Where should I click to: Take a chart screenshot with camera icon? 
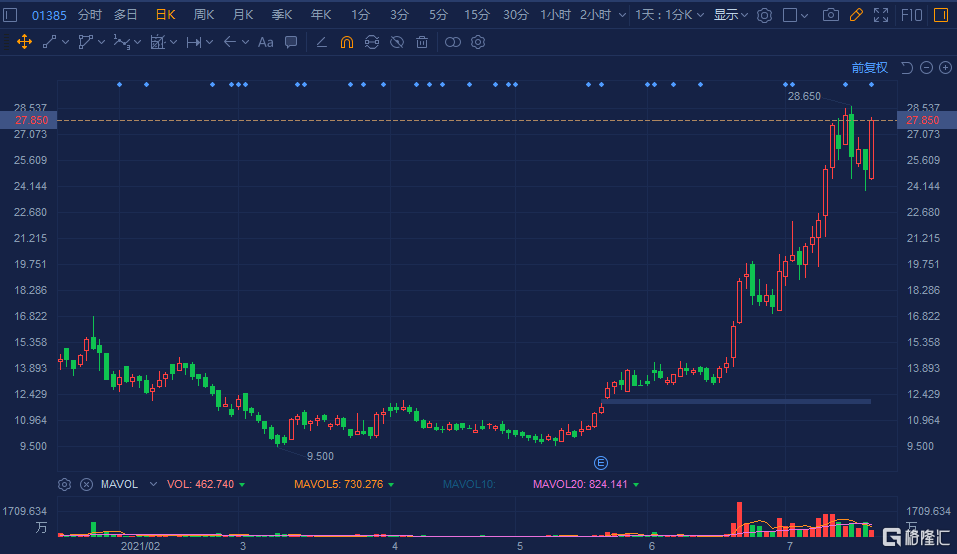point(830,15)
